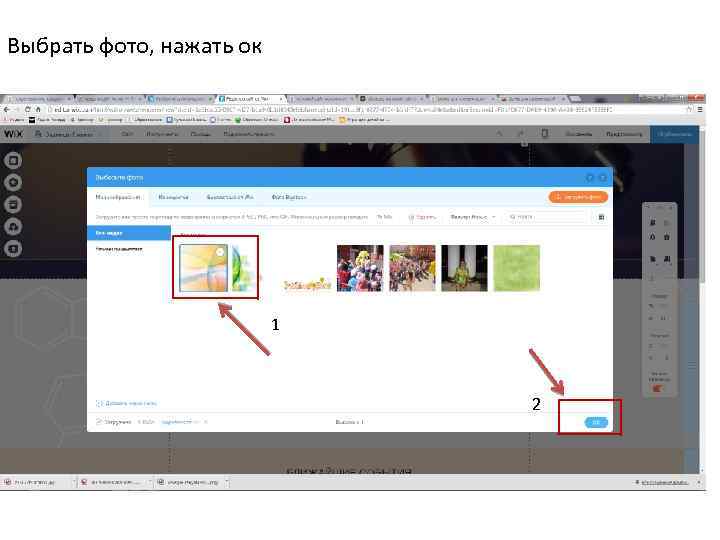Confirm selection with the blue OK button
The width and height of the screenshot is (720, 540).
coord(596,422)
